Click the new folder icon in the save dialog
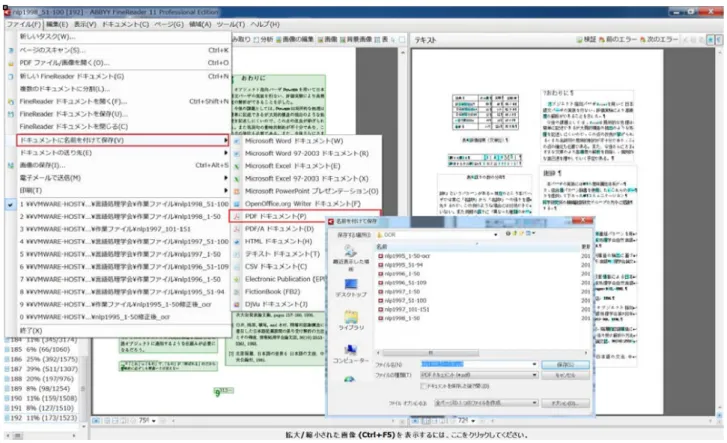Viewport: 727px width, 443px height. [522, 233]
